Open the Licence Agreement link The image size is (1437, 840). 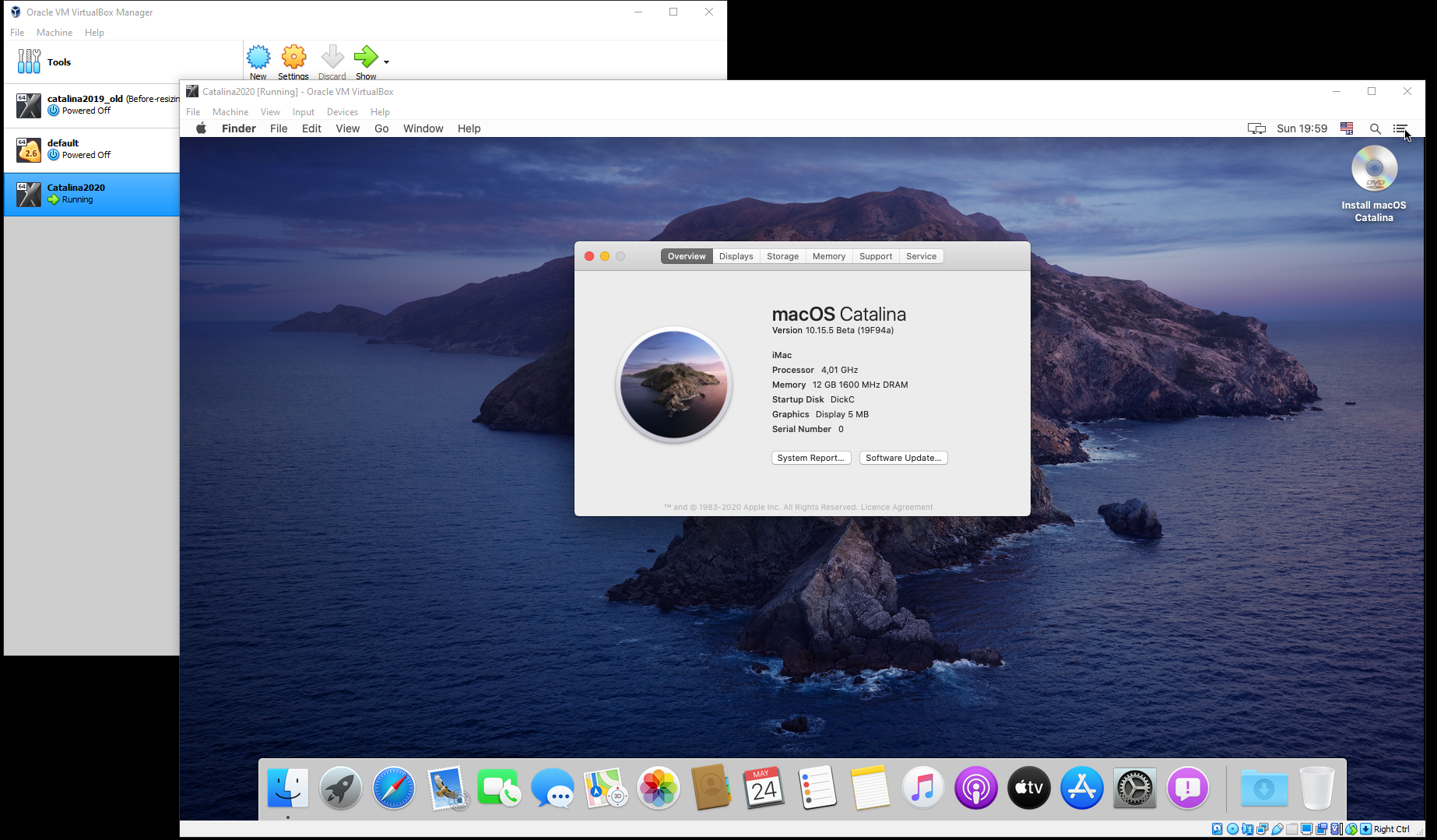(897, 507)
